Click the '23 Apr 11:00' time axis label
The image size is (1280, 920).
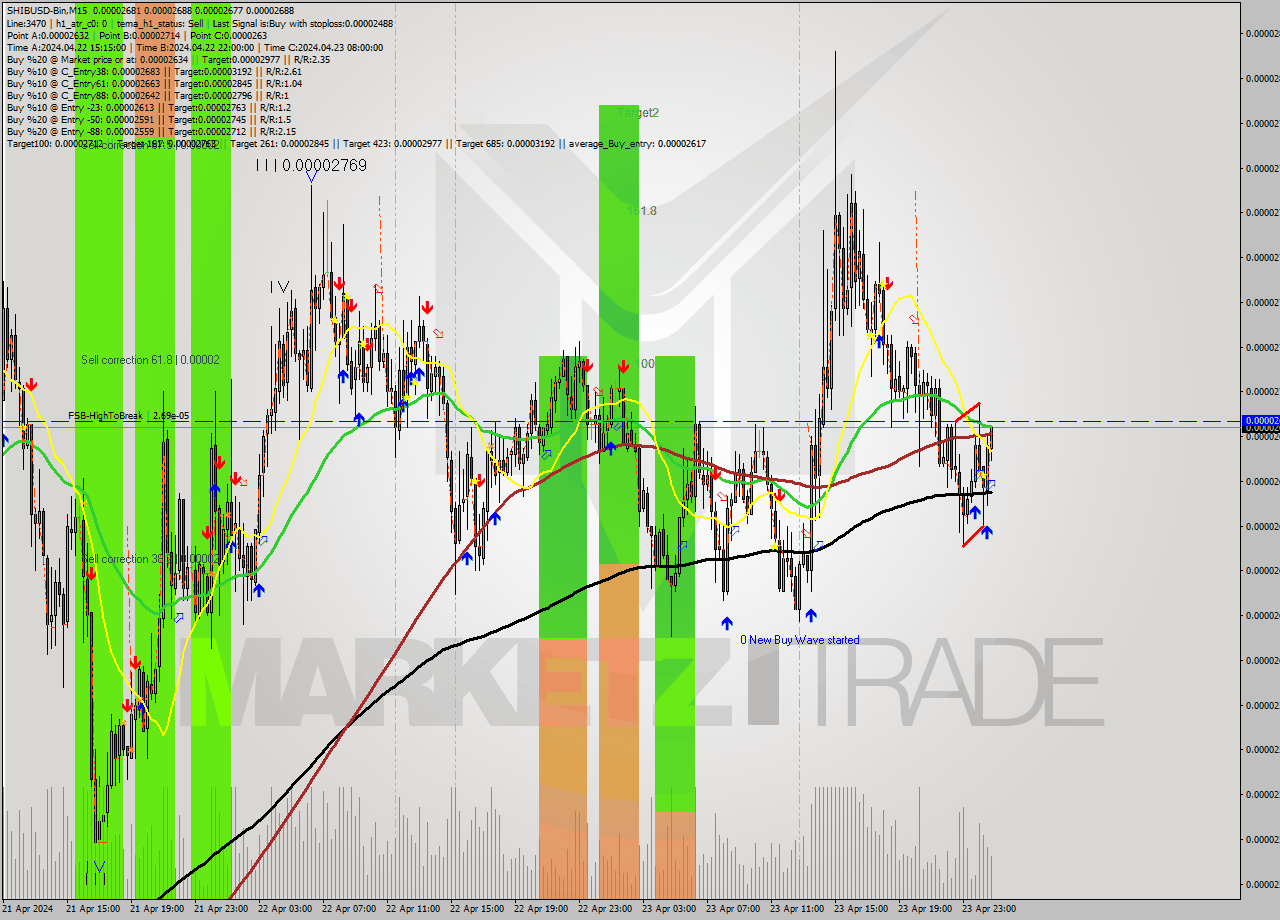click(797, 909)
